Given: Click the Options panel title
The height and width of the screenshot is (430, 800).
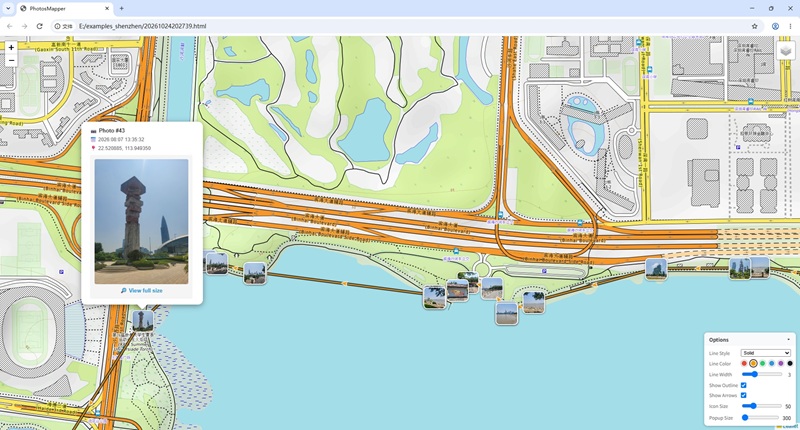Looking at the screenshot, I should (x=719, y=340).
